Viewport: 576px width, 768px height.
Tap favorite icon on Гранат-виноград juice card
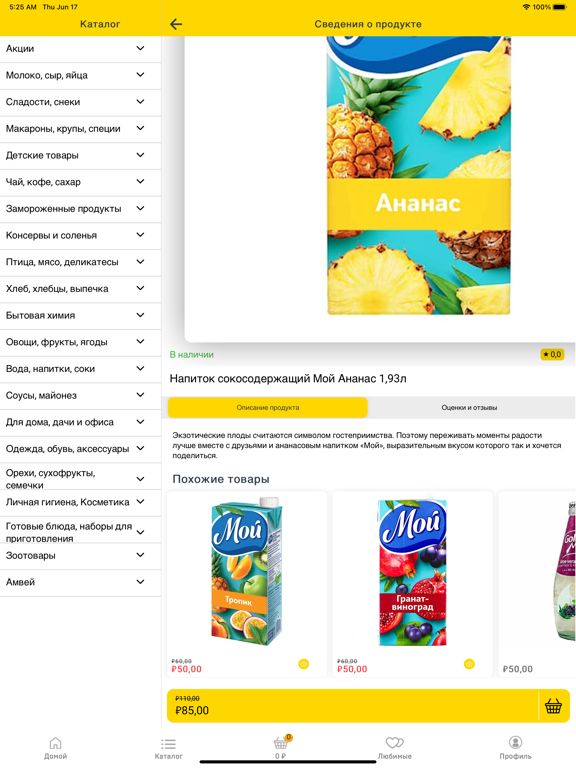pos(469,664)
